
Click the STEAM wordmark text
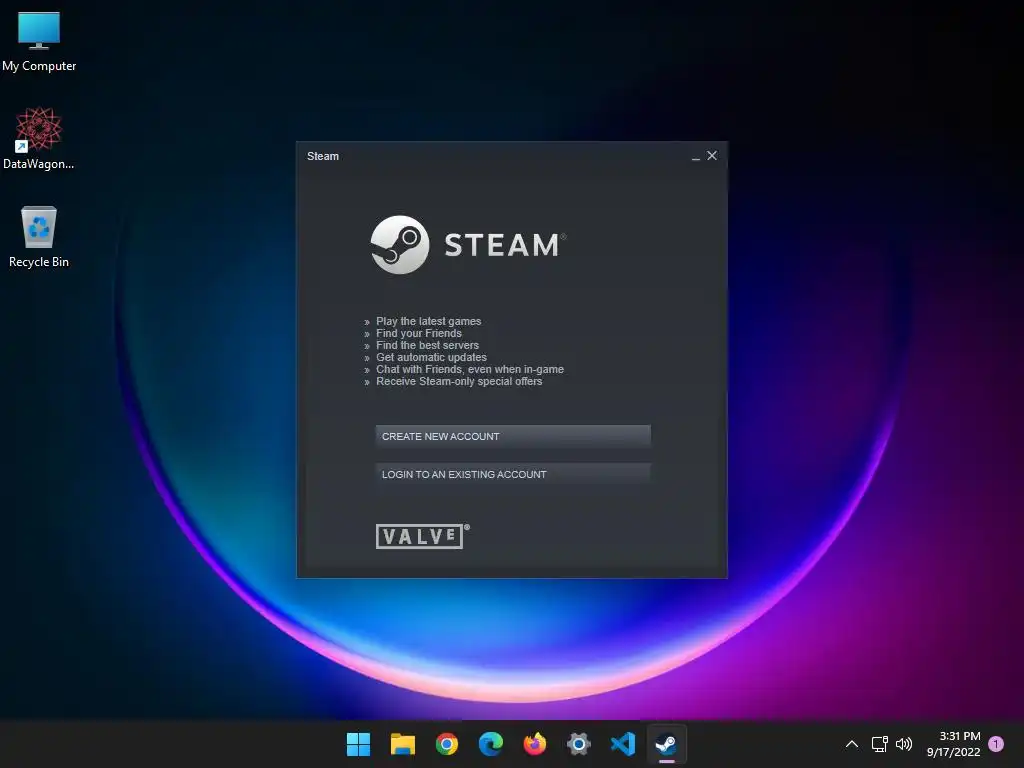click(x=502, y=246)
